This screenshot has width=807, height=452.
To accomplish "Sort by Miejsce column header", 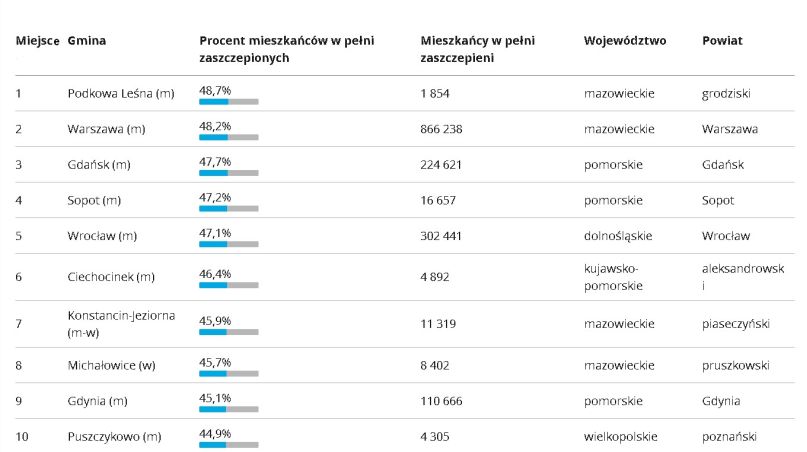I will tap(37, 41).
